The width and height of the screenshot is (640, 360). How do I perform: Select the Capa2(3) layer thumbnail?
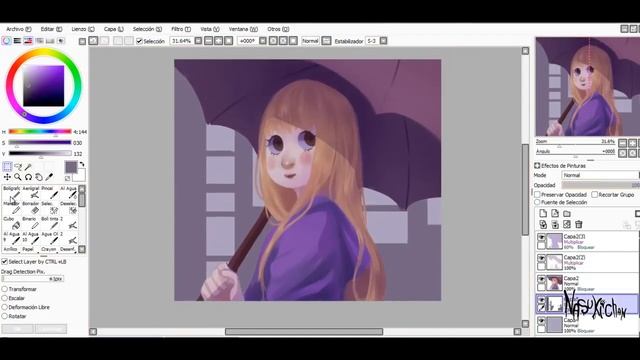pyautogui.click(x=554, y=241)
